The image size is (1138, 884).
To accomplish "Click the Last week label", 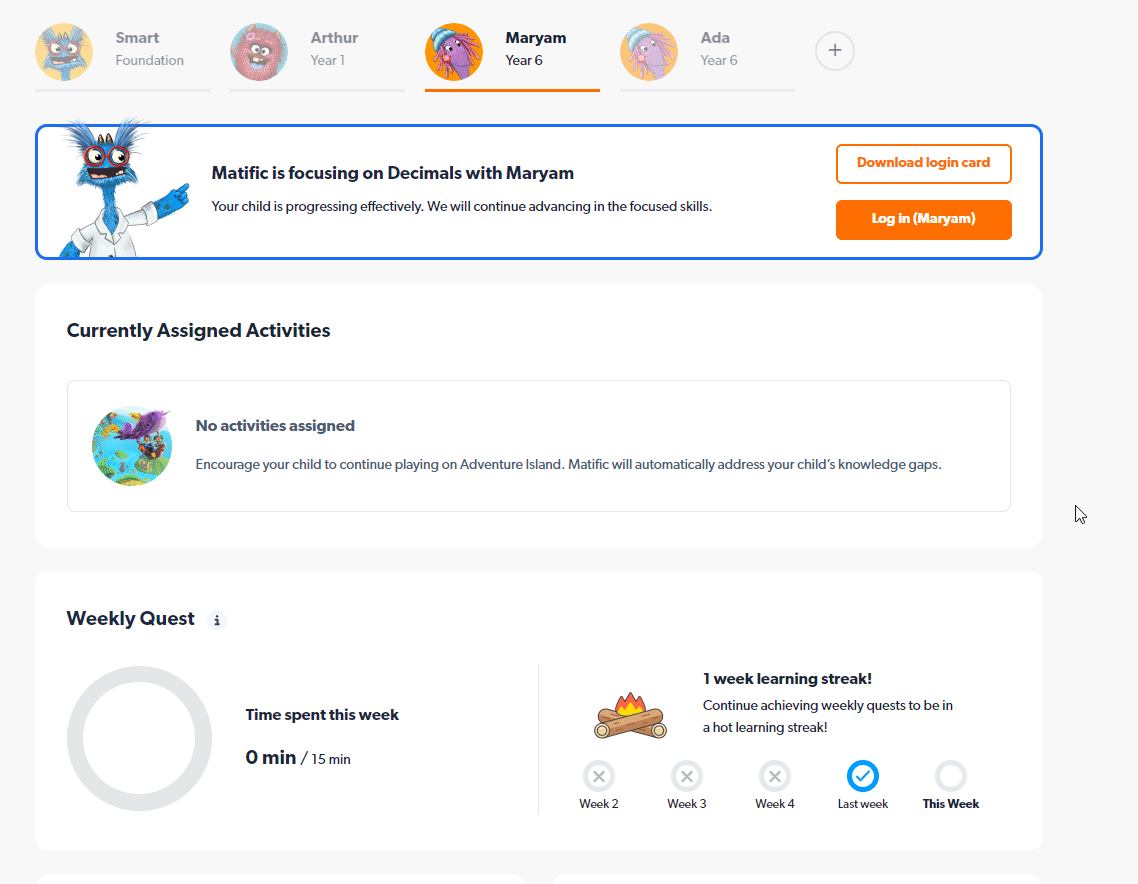I will click(863, 804).
